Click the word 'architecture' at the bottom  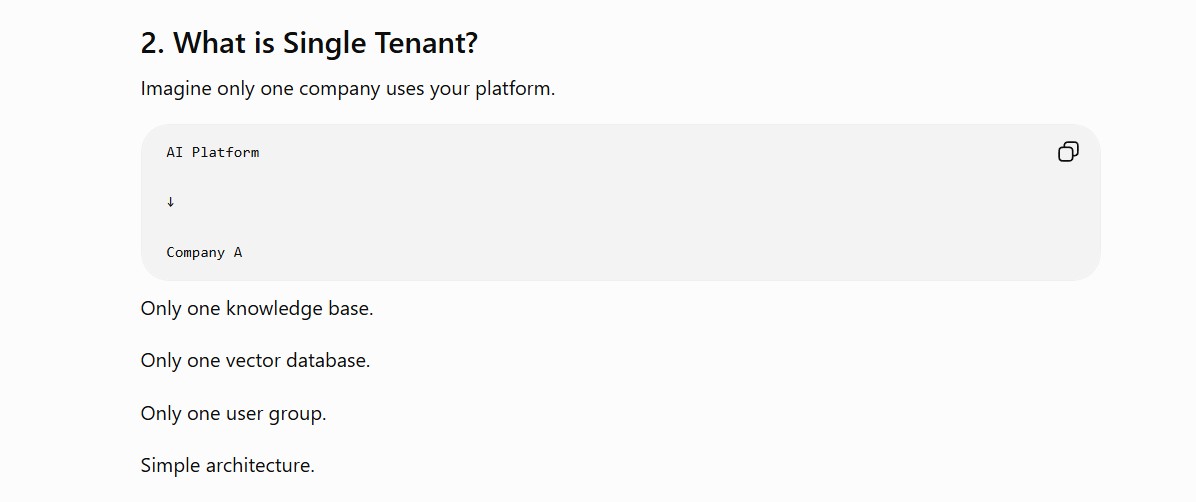pyautogui.click(x=257, y=465)
